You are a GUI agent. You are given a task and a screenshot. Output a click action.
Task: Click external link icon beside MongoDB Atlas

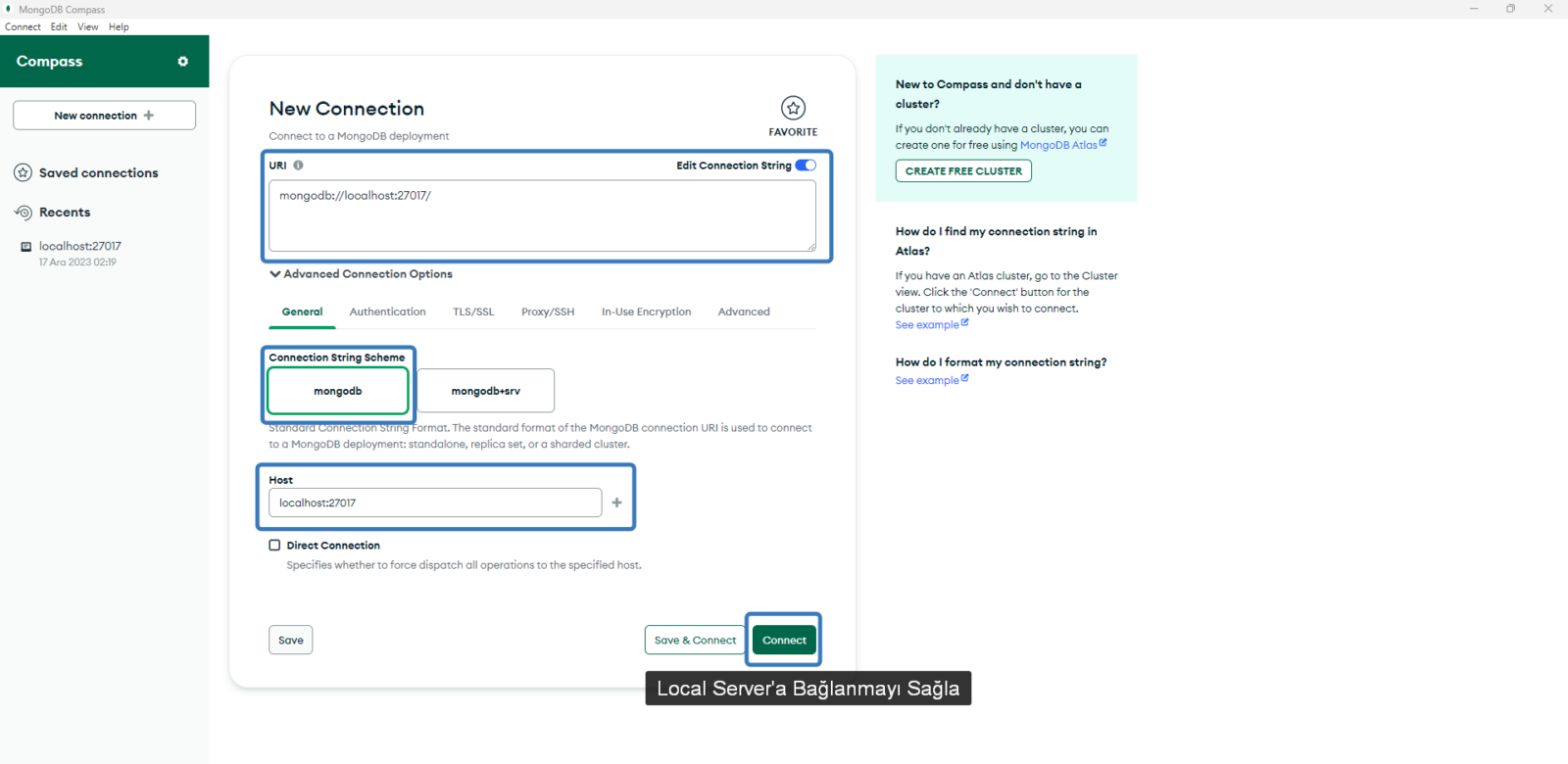click(1102, 143)
